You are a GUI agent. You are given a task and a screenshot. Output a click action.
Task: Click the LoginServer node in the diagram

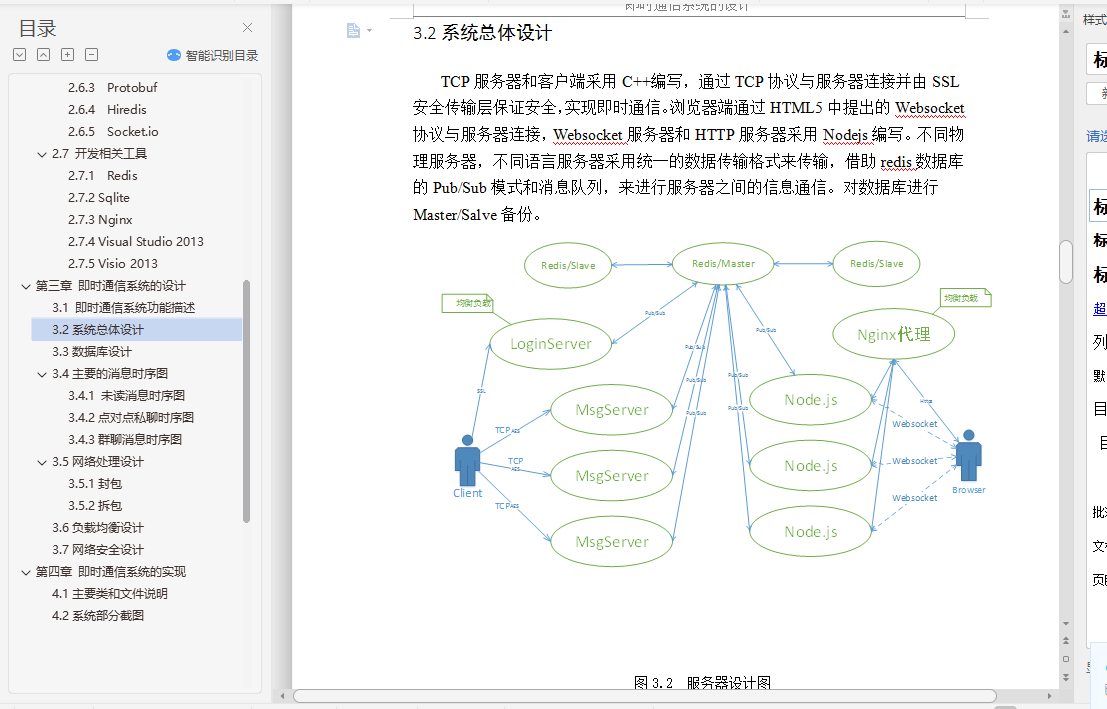point(551,344)
